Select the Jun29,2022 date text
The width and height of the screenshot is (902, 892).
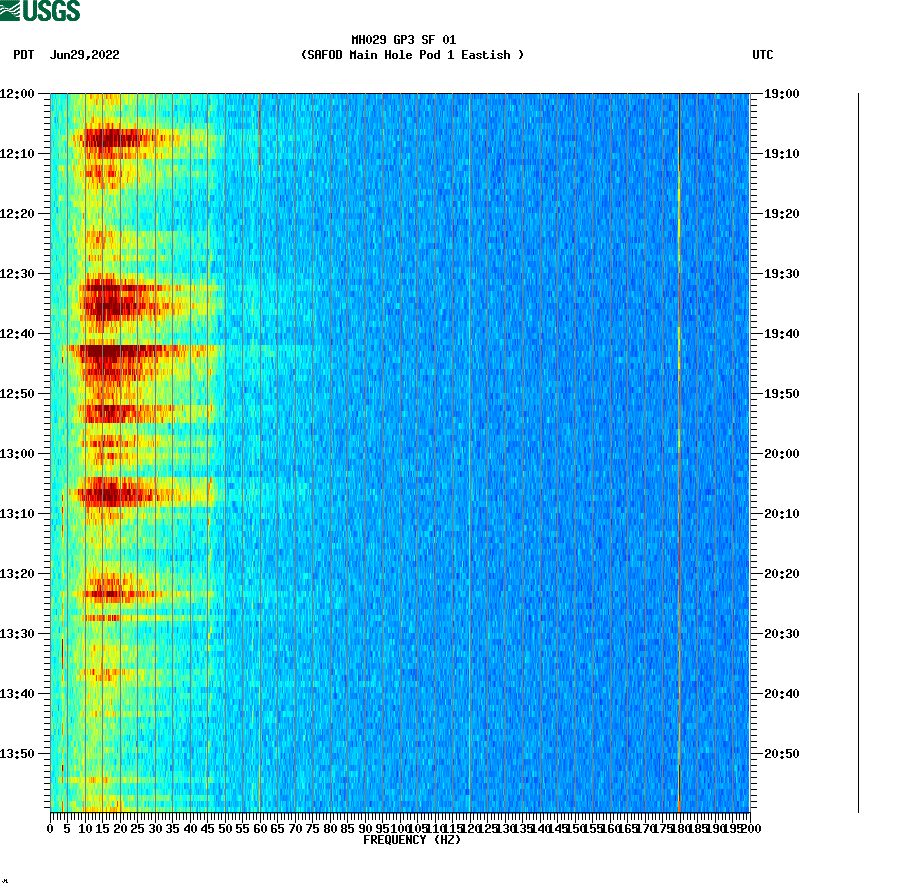(x=84, y=56)
